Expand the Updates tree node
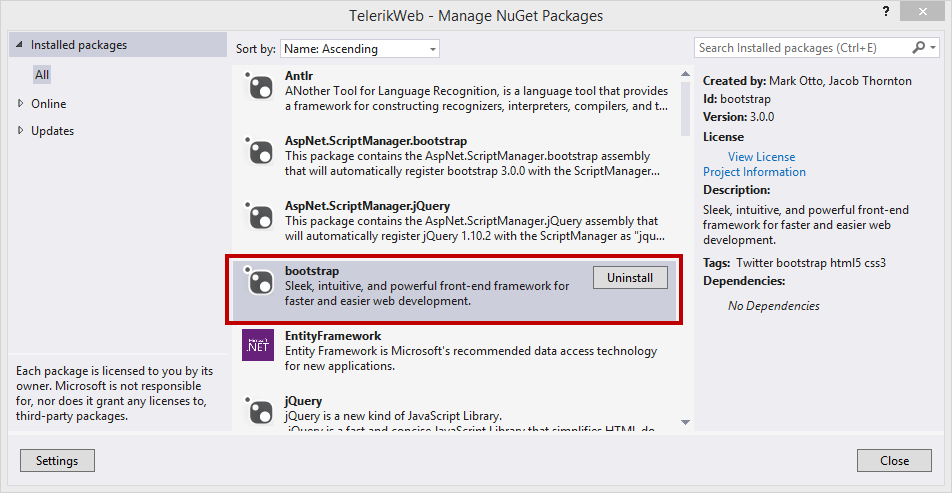Image resolution: width=952 pixels, height=493 pixels. (21, 131)
